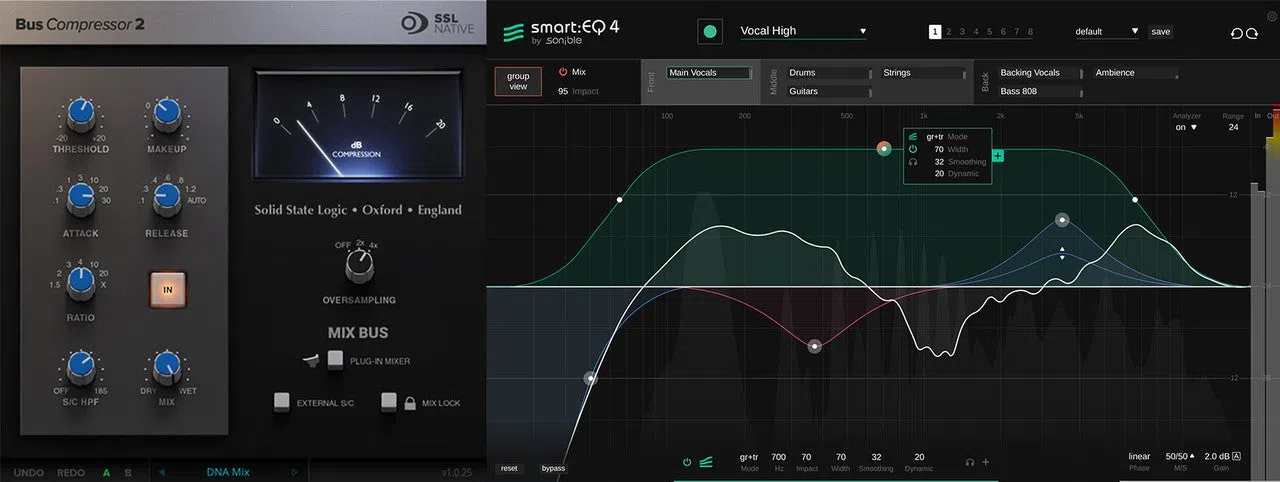This screenshot has height=482, width=1280.
Task: Enable the External S/C switch
Action: 282,401
